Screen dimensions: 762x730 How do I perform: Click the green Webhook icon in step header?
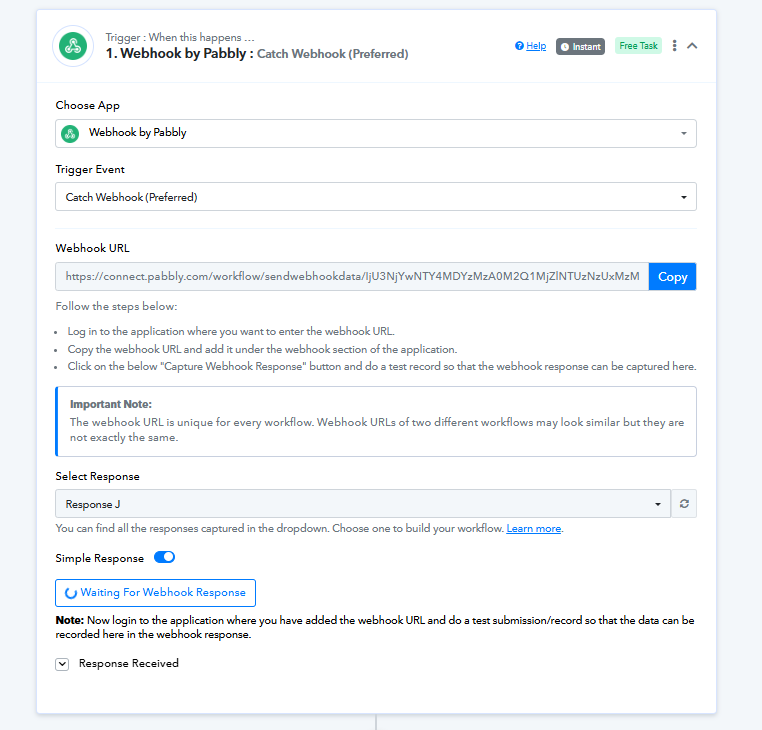(71, 46)
